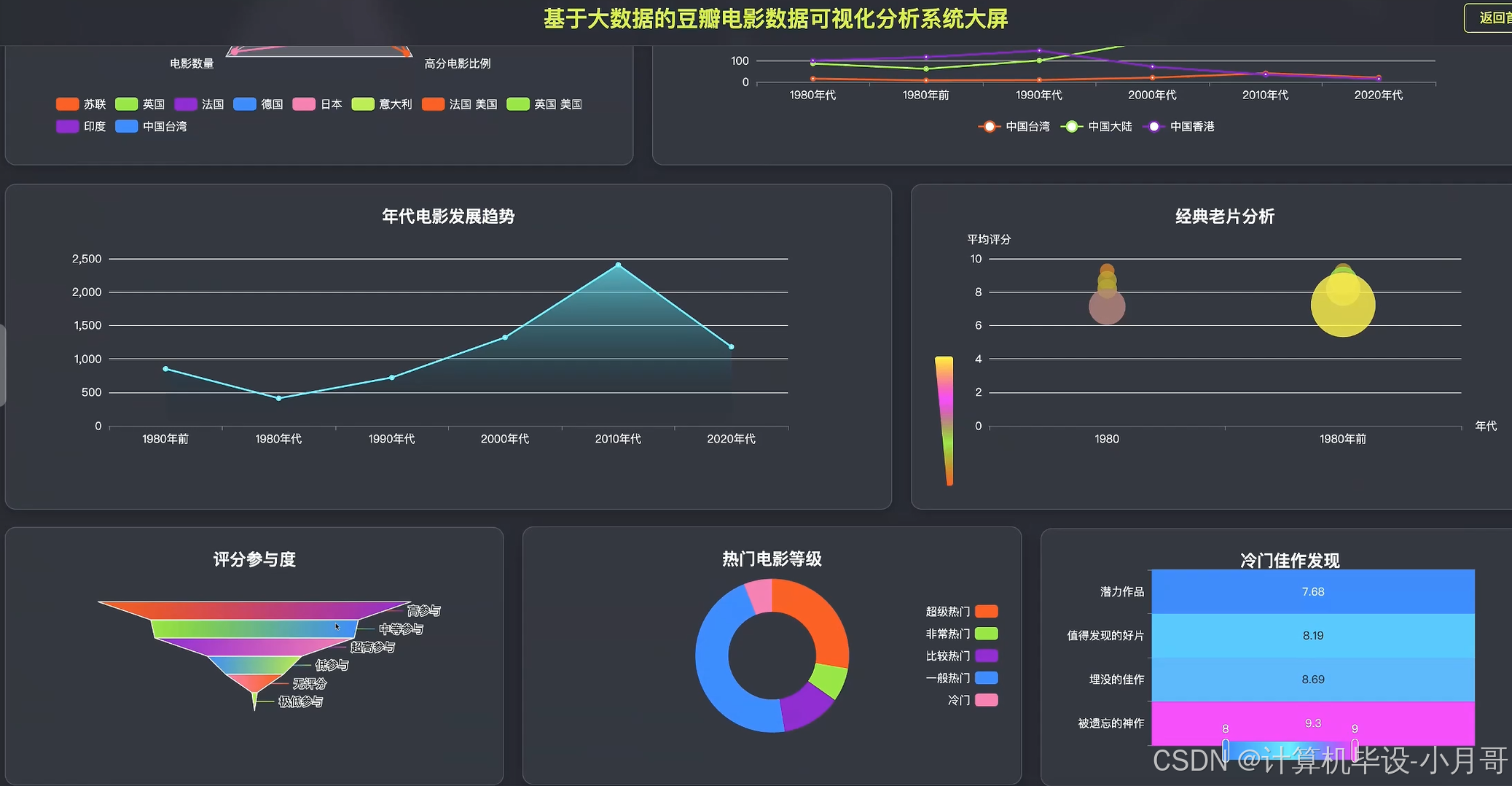The height and width of the screenshot is (786, 1512).
Task: Select the 苏联 legend swatch
Action: [x=68, y=104]
